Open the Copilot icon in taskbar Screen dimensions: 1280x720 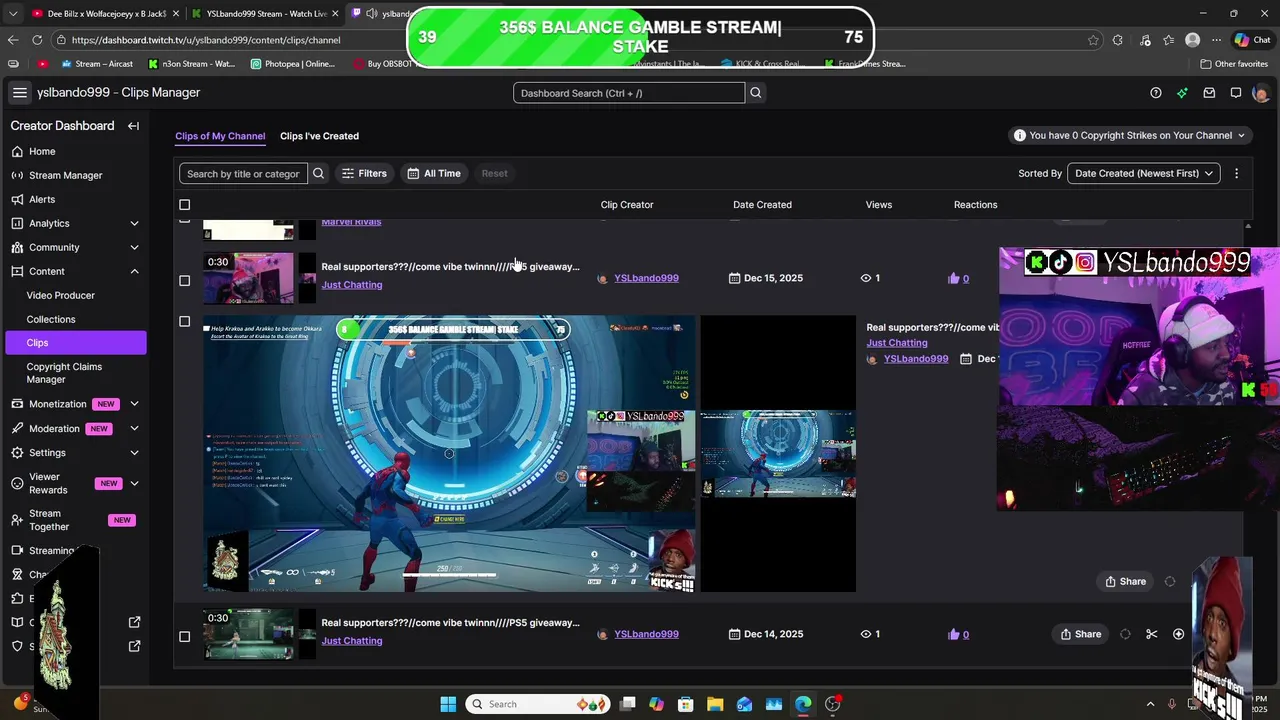click(x=656, y=704)
